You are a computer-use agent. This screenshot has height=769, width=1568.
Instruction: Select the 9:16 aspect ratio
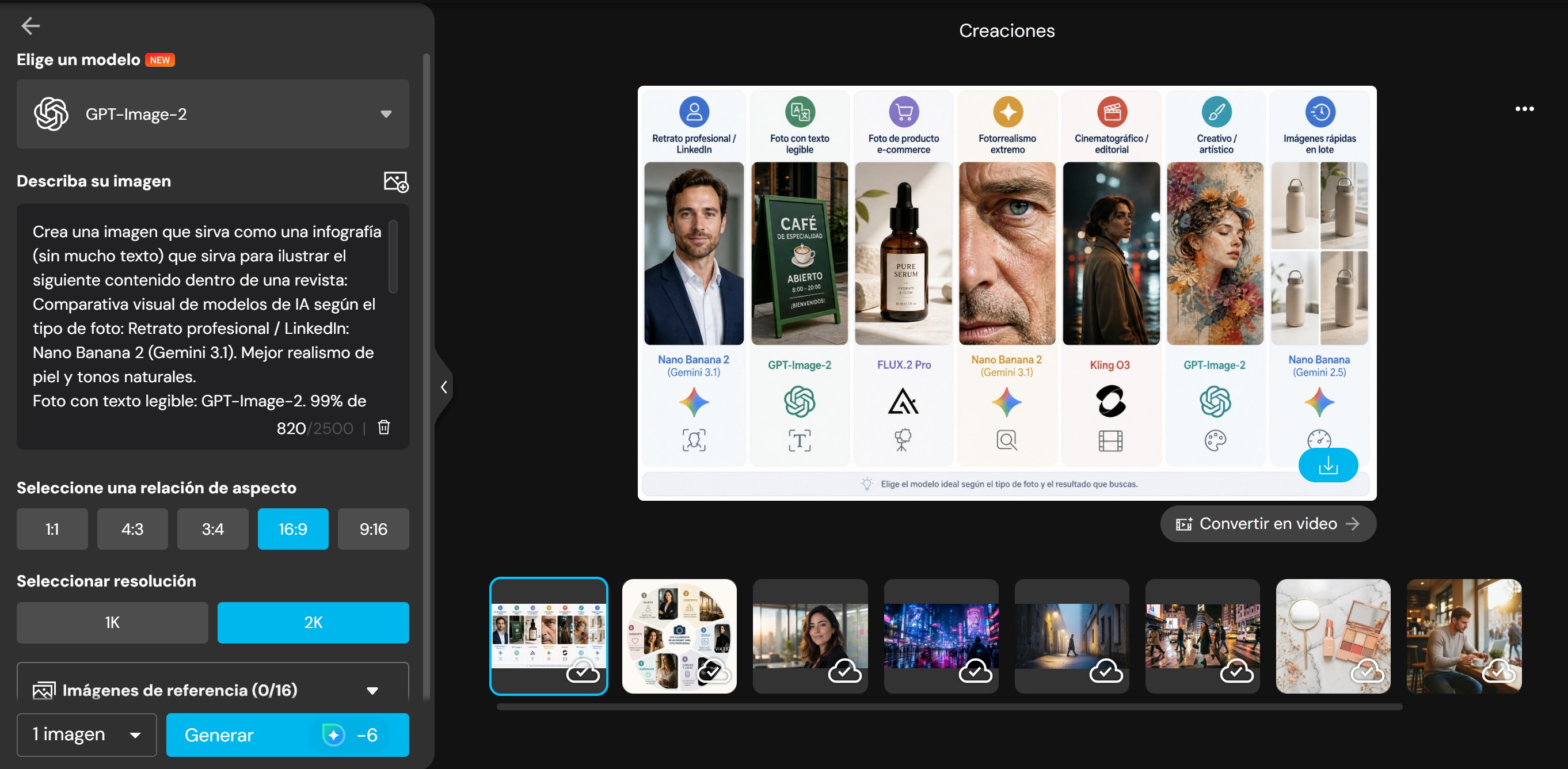coord(374,529)
